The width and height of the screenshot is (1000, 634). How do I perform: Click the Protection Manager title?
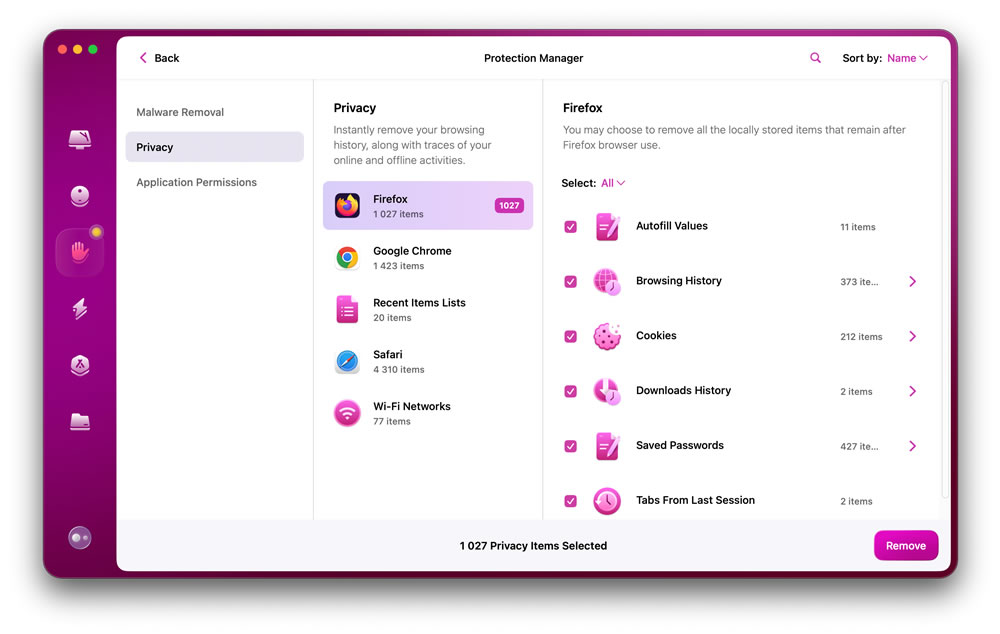(533, 58)
